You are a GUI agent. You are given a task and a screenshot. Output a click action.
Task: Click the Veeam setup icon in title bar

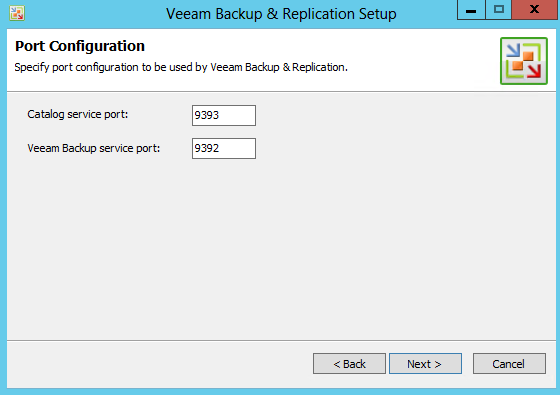tap(17, 14)
